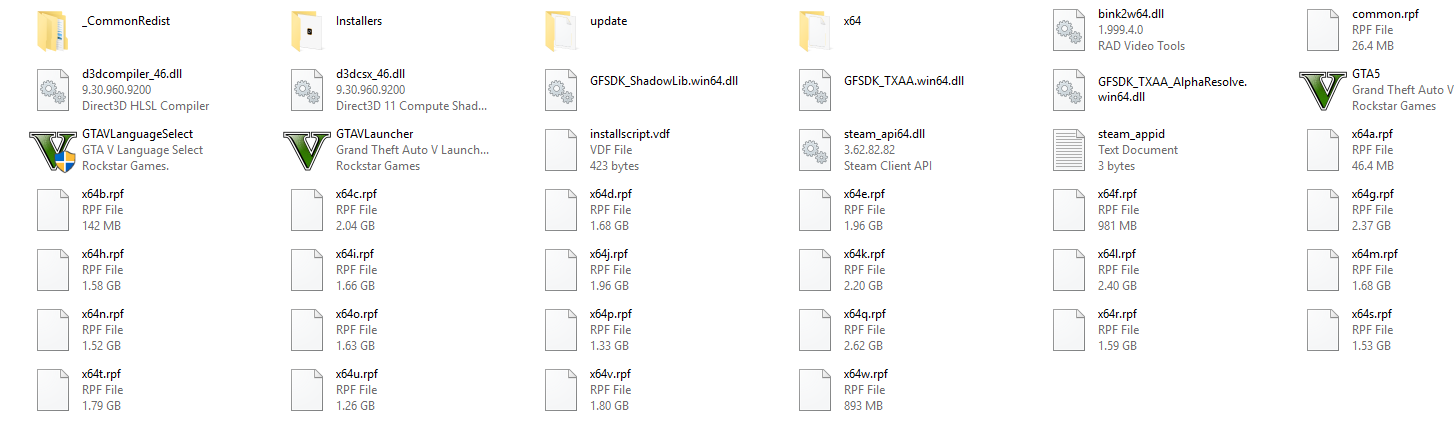Select the GTA5 application icon

point(1322,90)
